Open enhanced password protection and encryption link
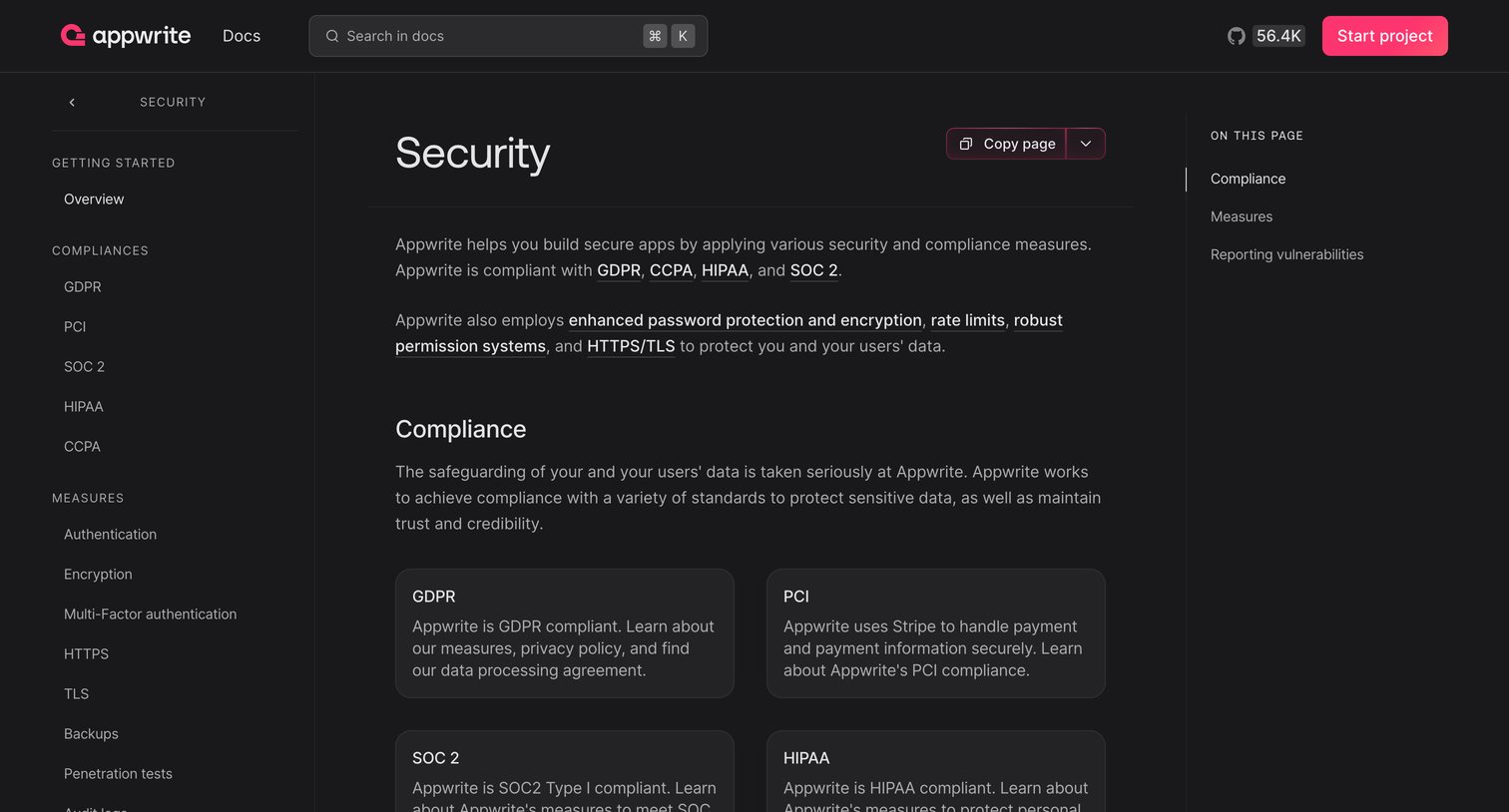This screenshot has width=1509, height=812. tap(746, 320)
